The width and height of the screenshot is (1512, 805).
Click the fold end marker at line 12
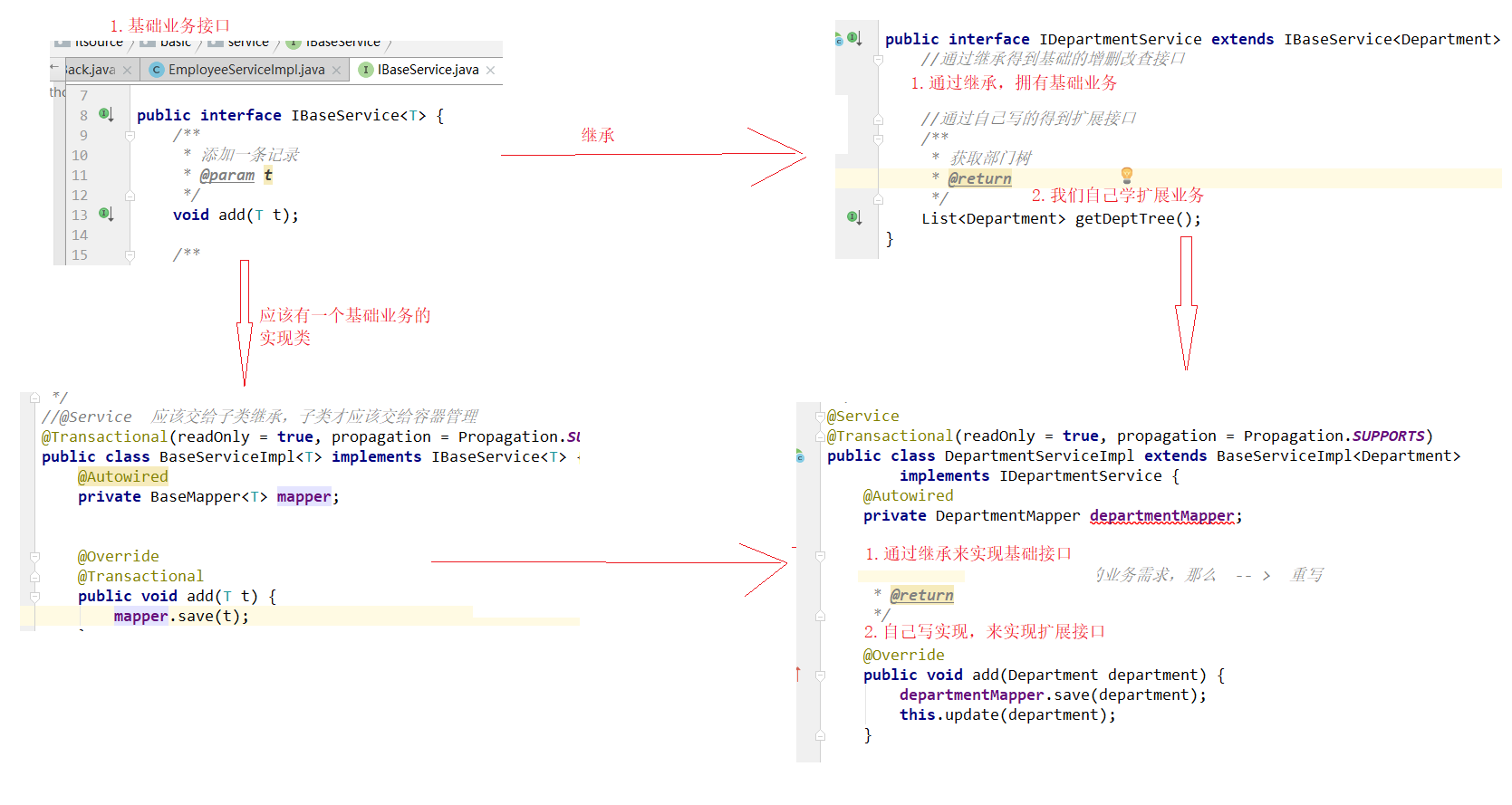(130, 196)
